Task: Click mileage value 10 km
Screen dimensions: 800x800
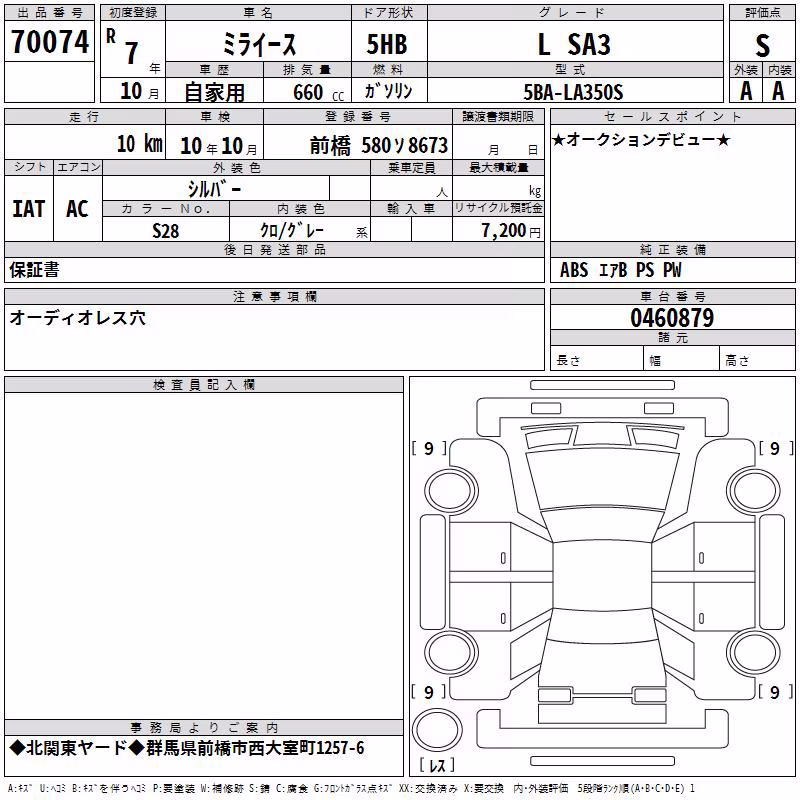Action: [139, 144]
